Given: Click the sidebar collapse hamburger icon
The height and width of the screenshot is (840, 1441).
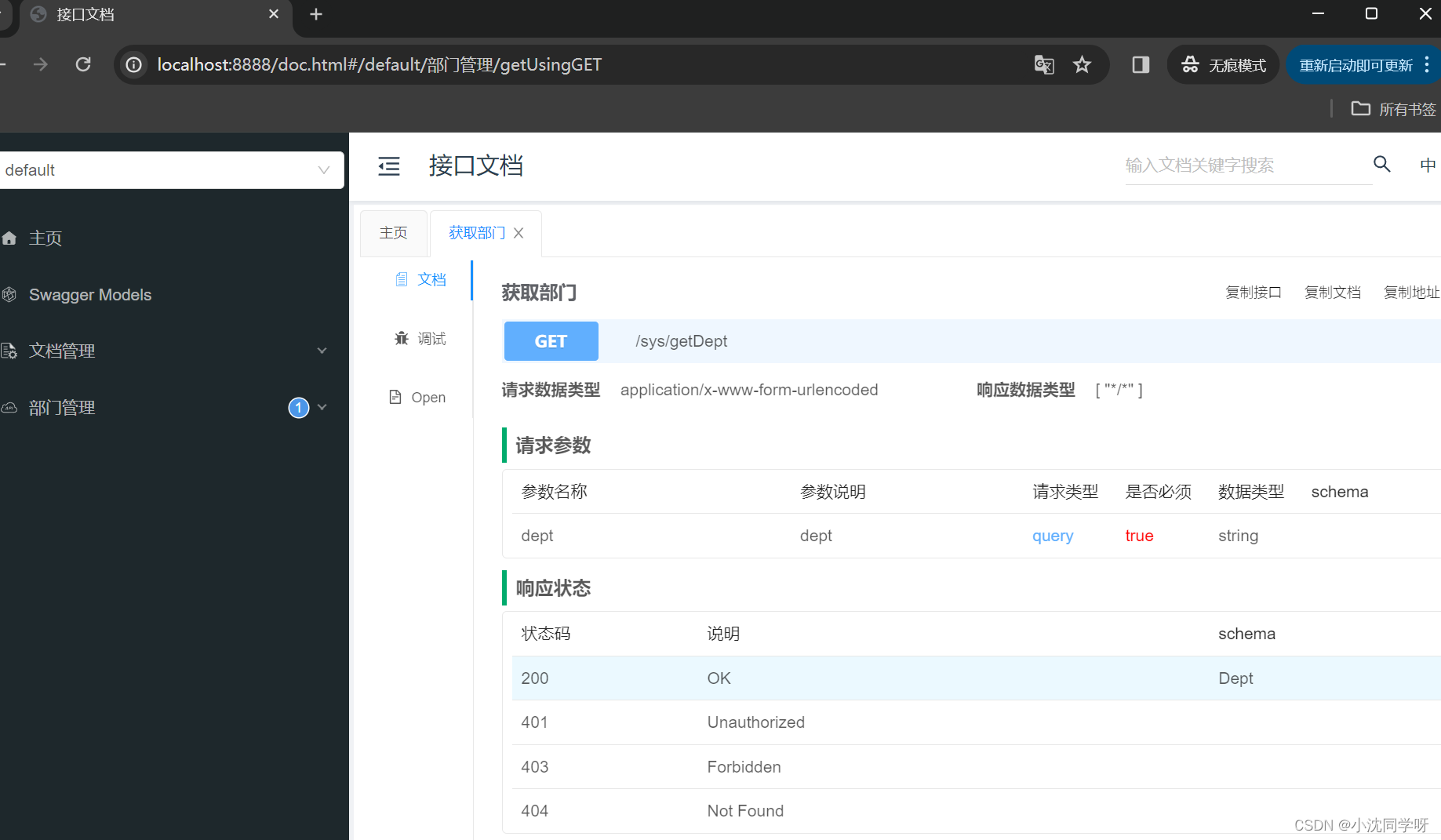Looking at the screenshot, I should tap(388, 166).
